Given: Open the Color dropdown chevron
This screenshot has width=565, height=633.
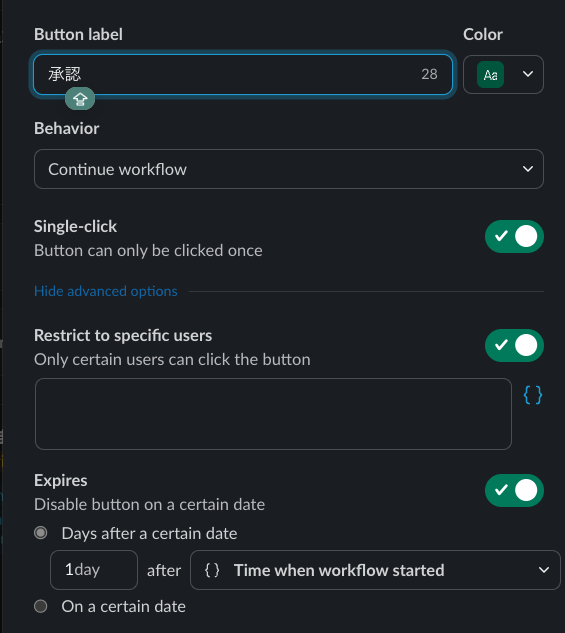Looking at the screenshot, I should (x=527, y=74).
